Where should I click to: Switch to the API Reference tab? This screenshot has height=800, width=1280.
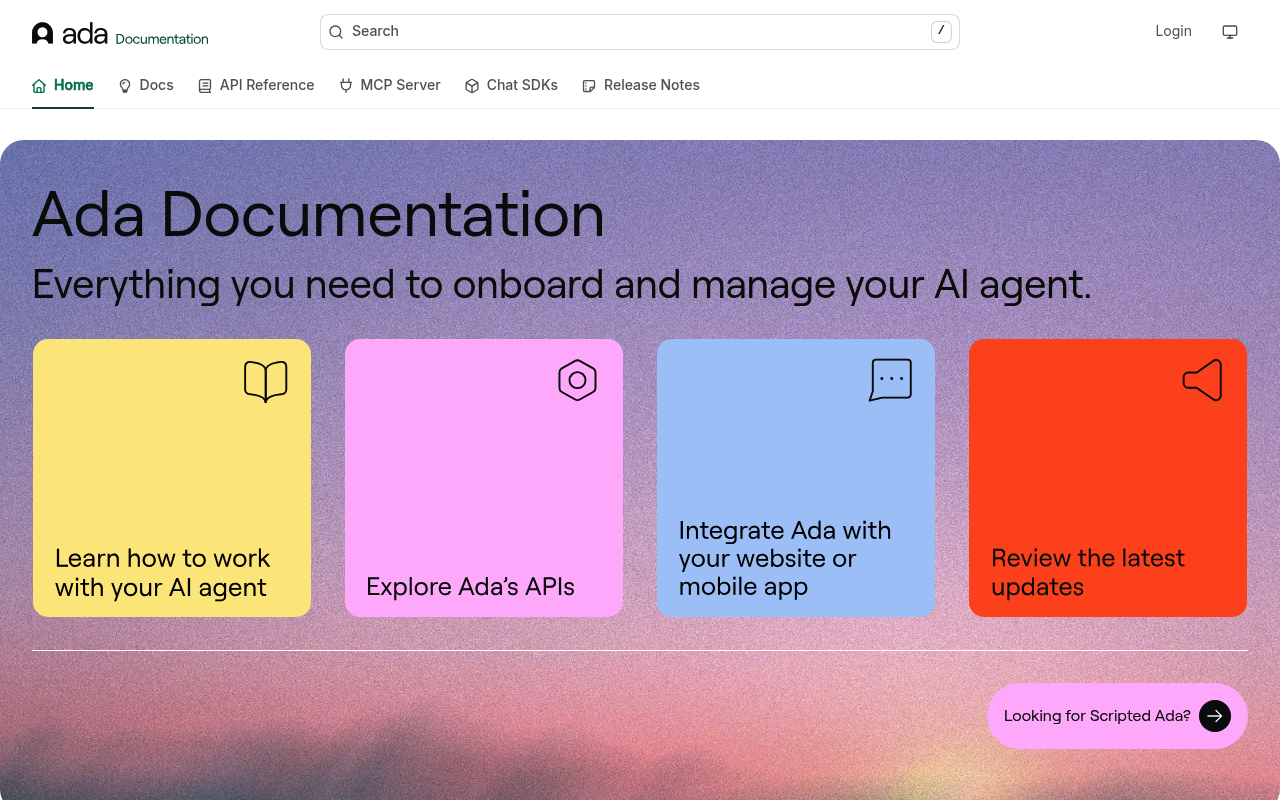point(256,86)
